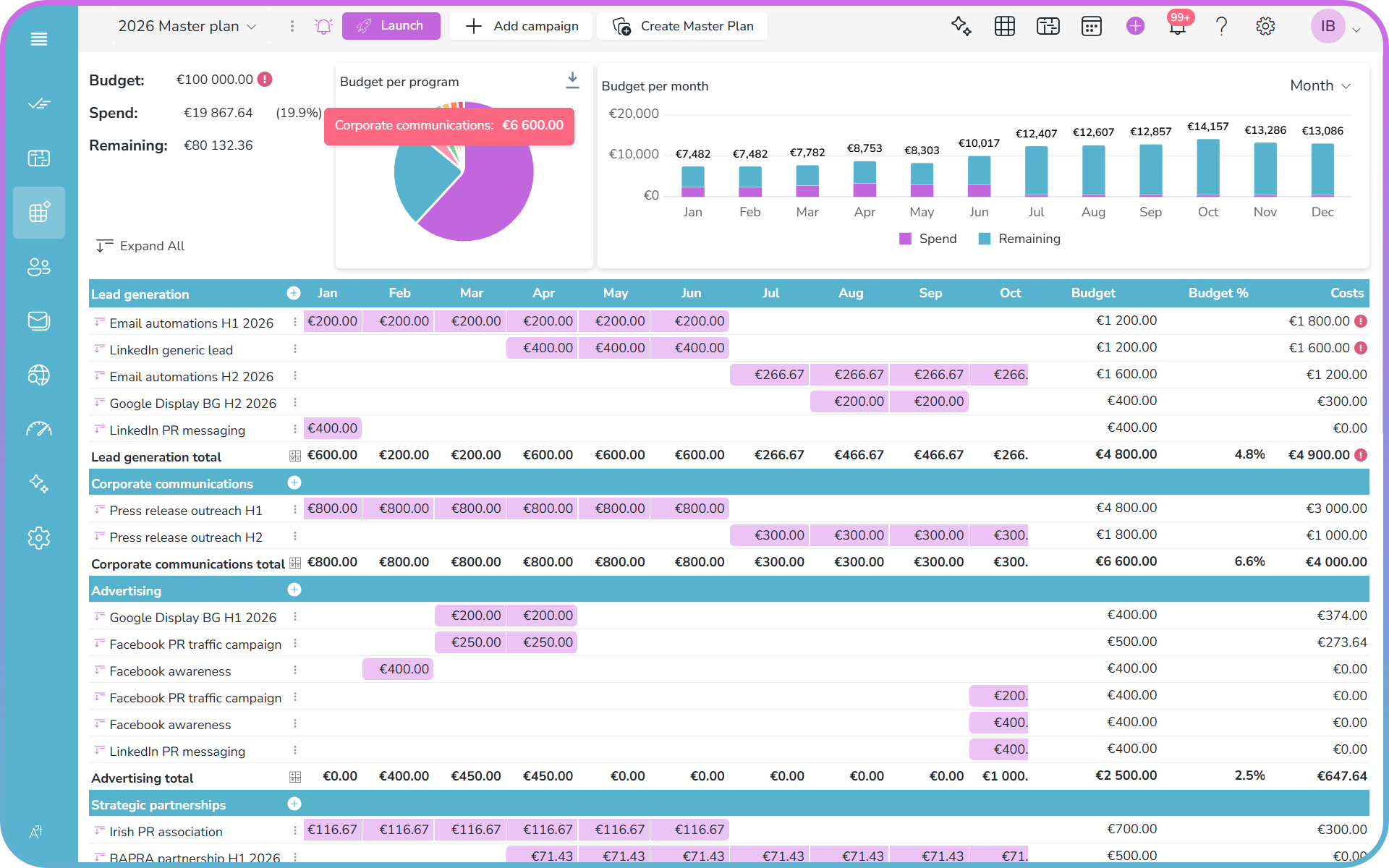Add a campaign to Advertising section
Image resolution: width=1389 pixels, height=868 pixels.
(x=294, y=590)
